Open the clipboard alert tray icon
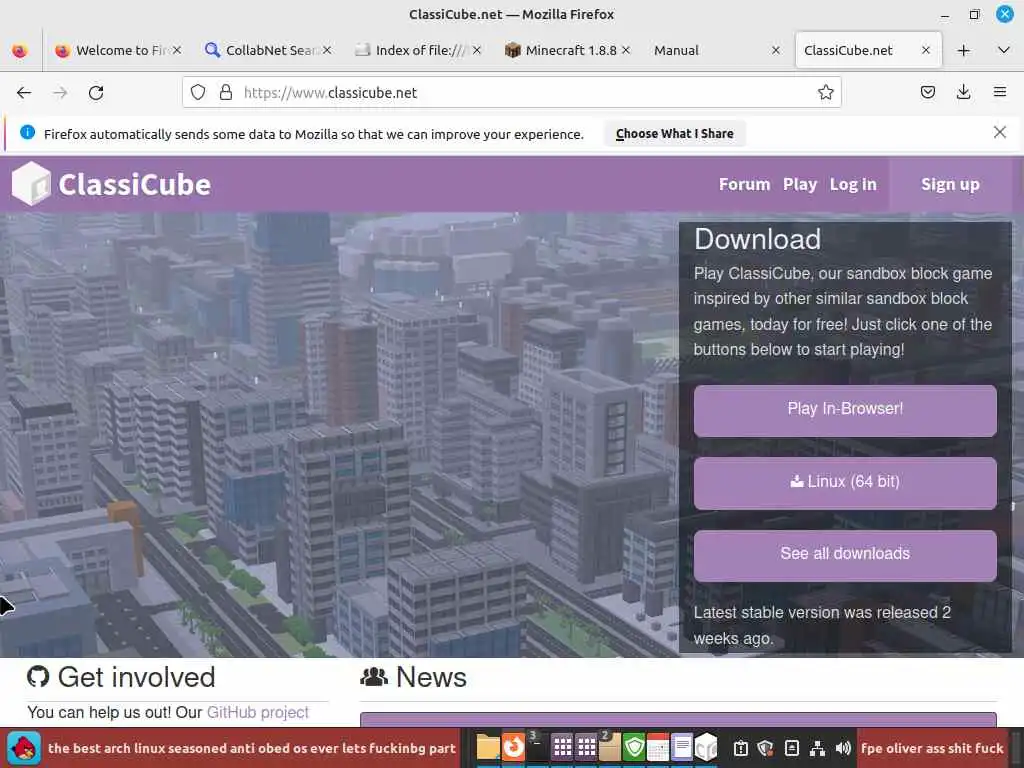1024x768 pixels. [741, 748]
